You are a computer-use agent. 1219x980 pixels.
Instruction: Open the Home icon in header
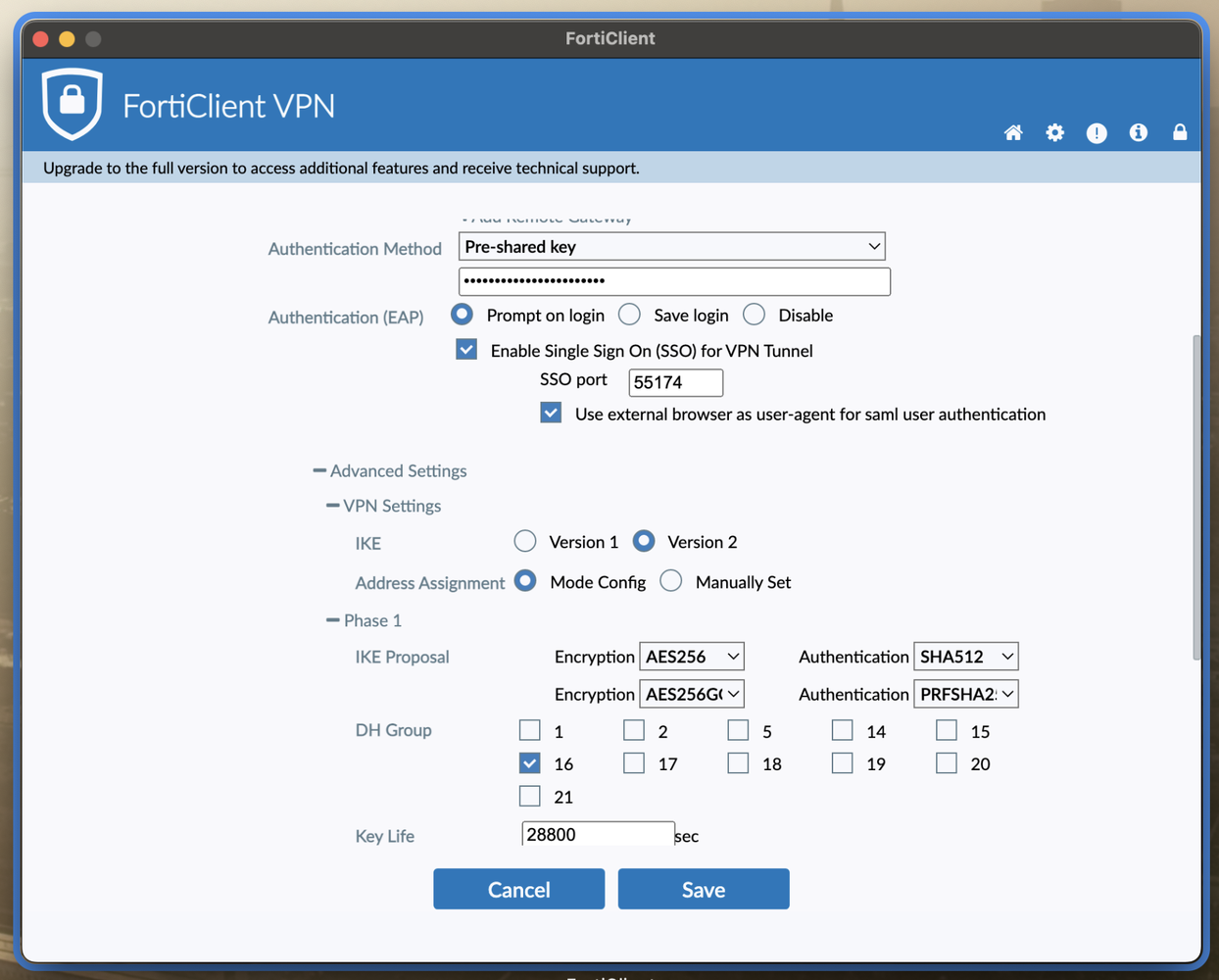coord(1013,132)
